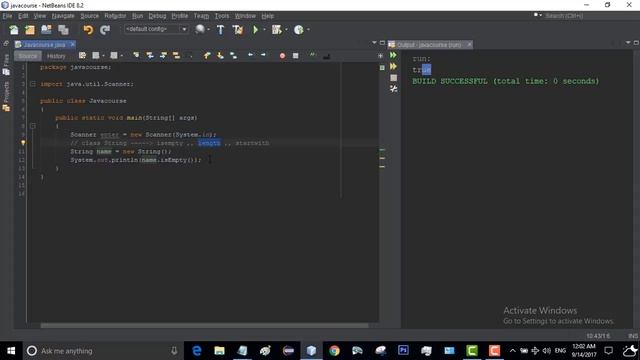Click the Shift Line Right arrow icon

[263, 55]
